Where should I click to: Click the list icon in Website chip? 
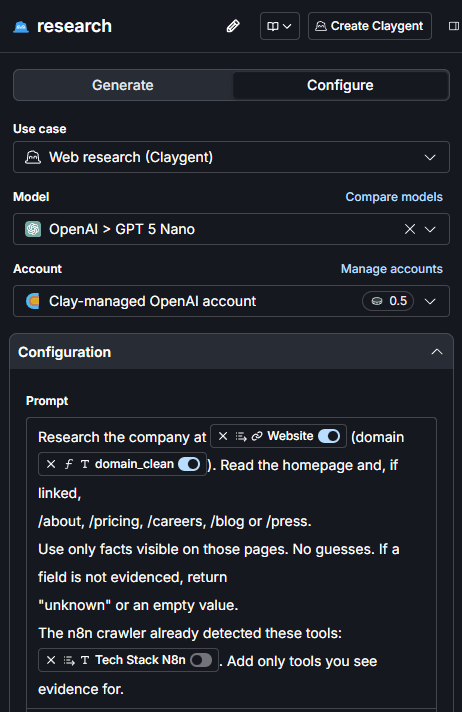coord(241,436)
